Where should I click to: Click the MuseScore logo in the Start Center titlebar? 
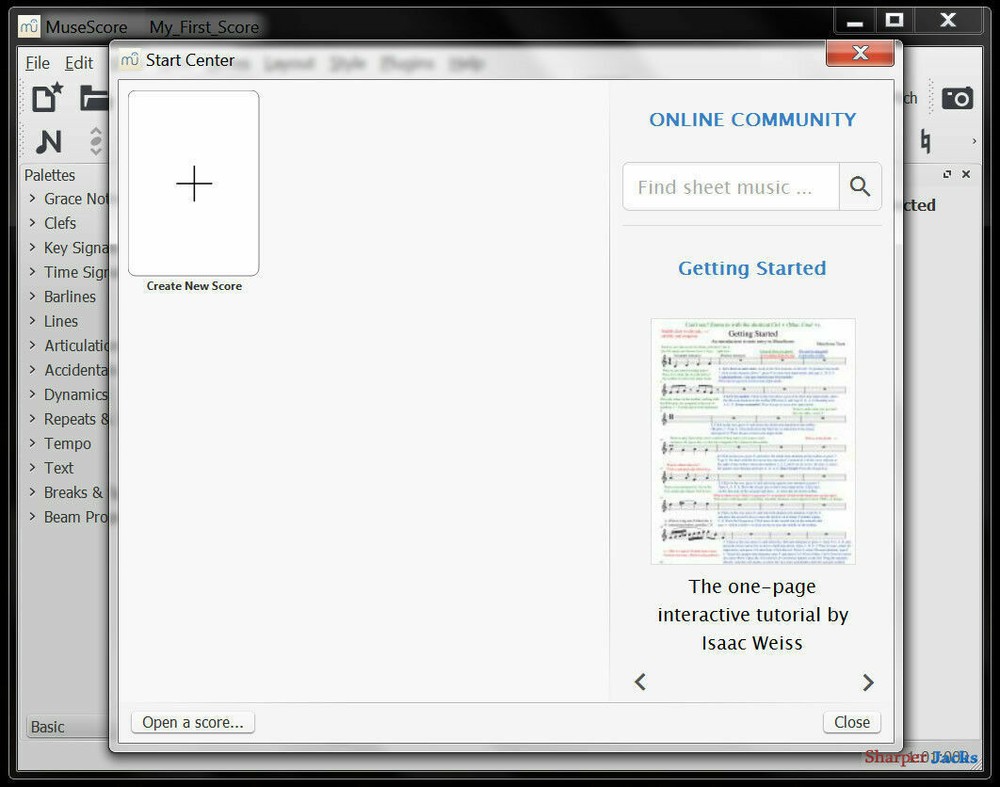128,60
